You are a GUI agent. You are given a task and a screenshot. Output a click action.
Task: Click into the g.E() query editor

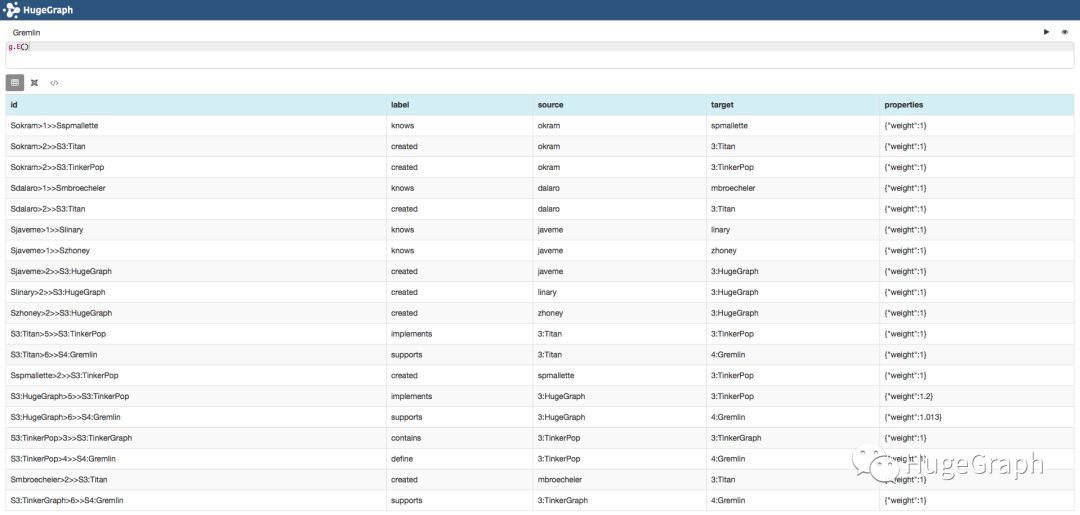coord(540,54)
